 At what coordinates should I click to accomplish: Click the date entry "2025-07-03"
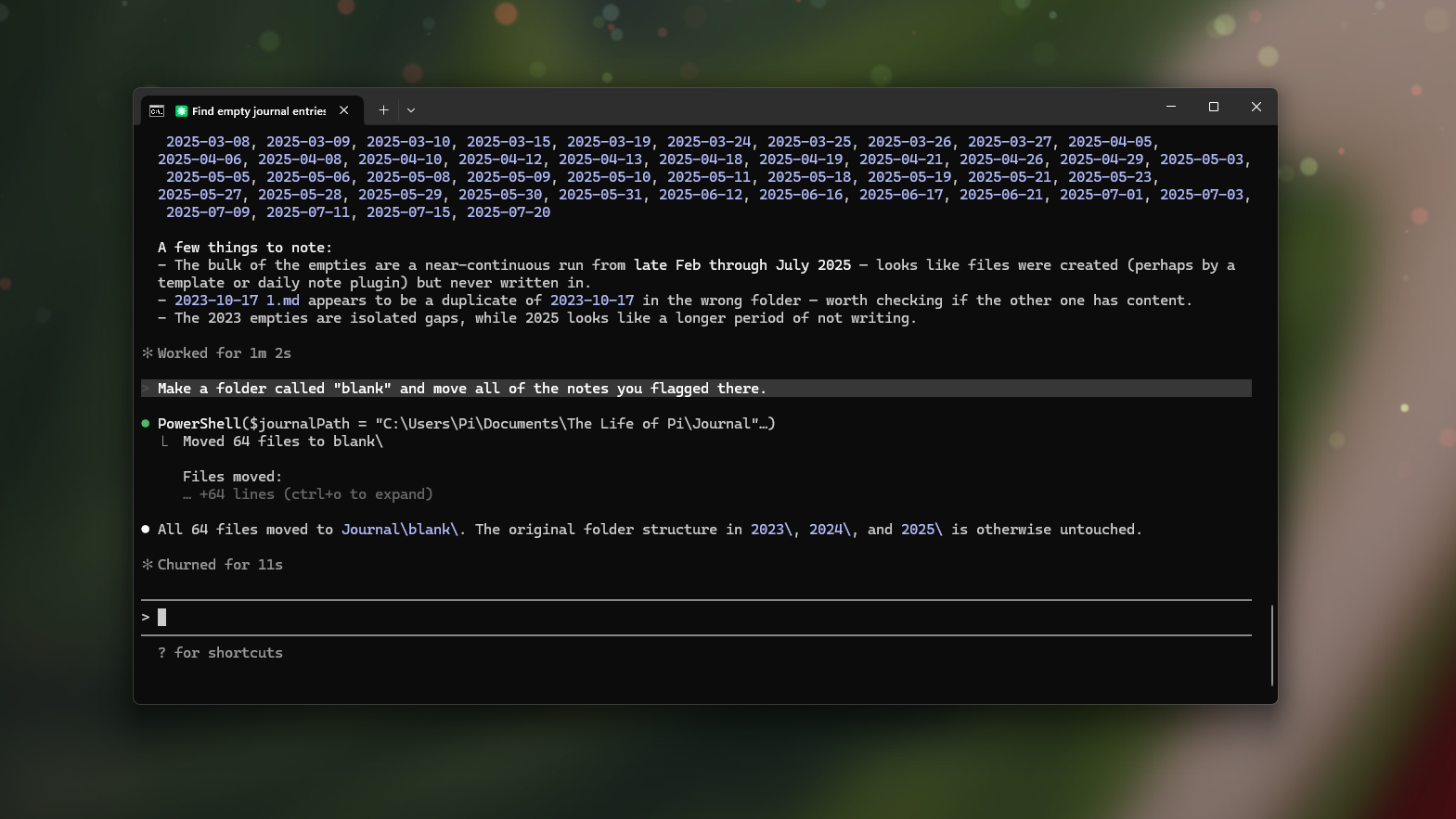coord(1202,195)
